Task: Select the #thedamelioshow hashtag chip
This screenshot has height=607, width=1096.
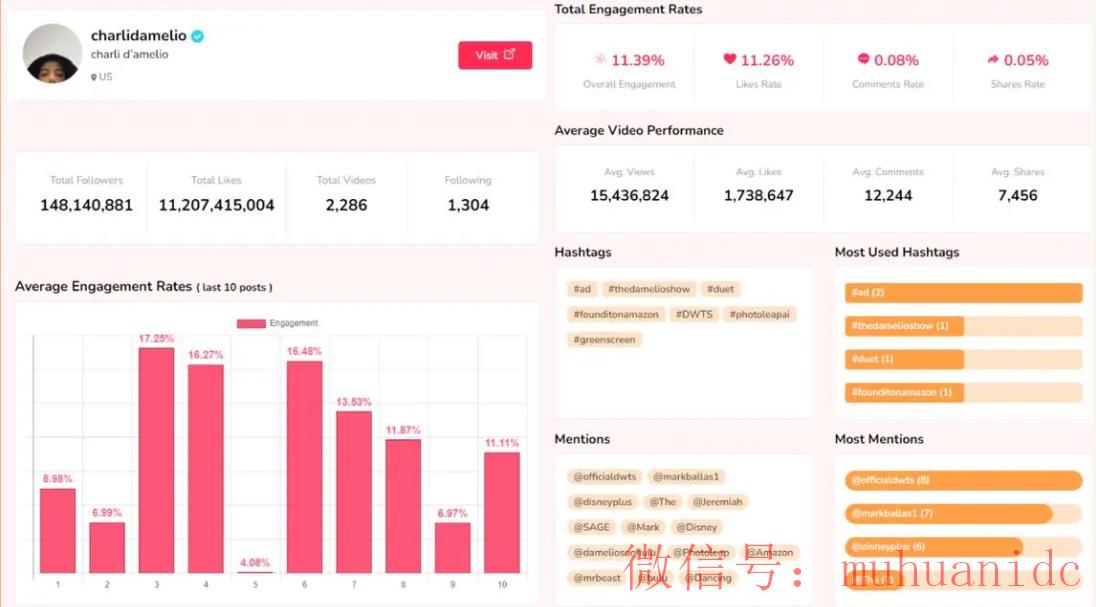Action: pyautogui.click(x=649, y=289)
